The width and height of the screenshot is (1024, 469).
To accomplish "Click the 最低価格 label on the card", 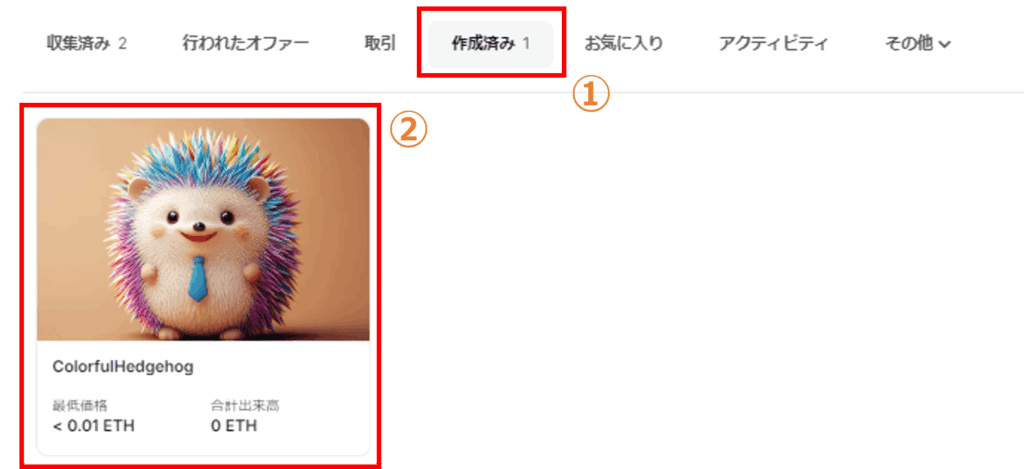I will coord(80,406).
